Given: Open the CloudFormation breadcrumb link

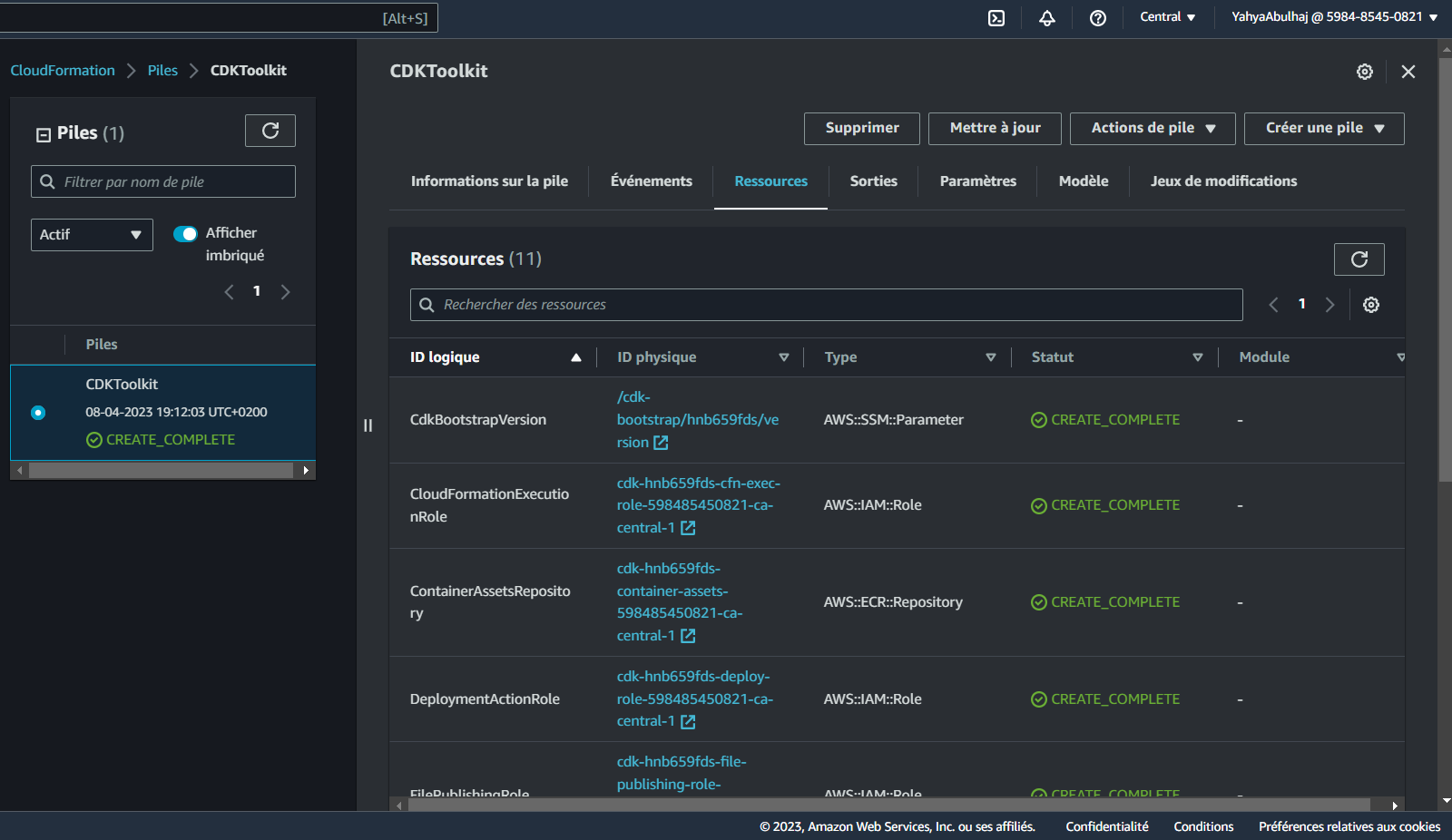Looking at the screenshot, I should click(x=63, y=71).
